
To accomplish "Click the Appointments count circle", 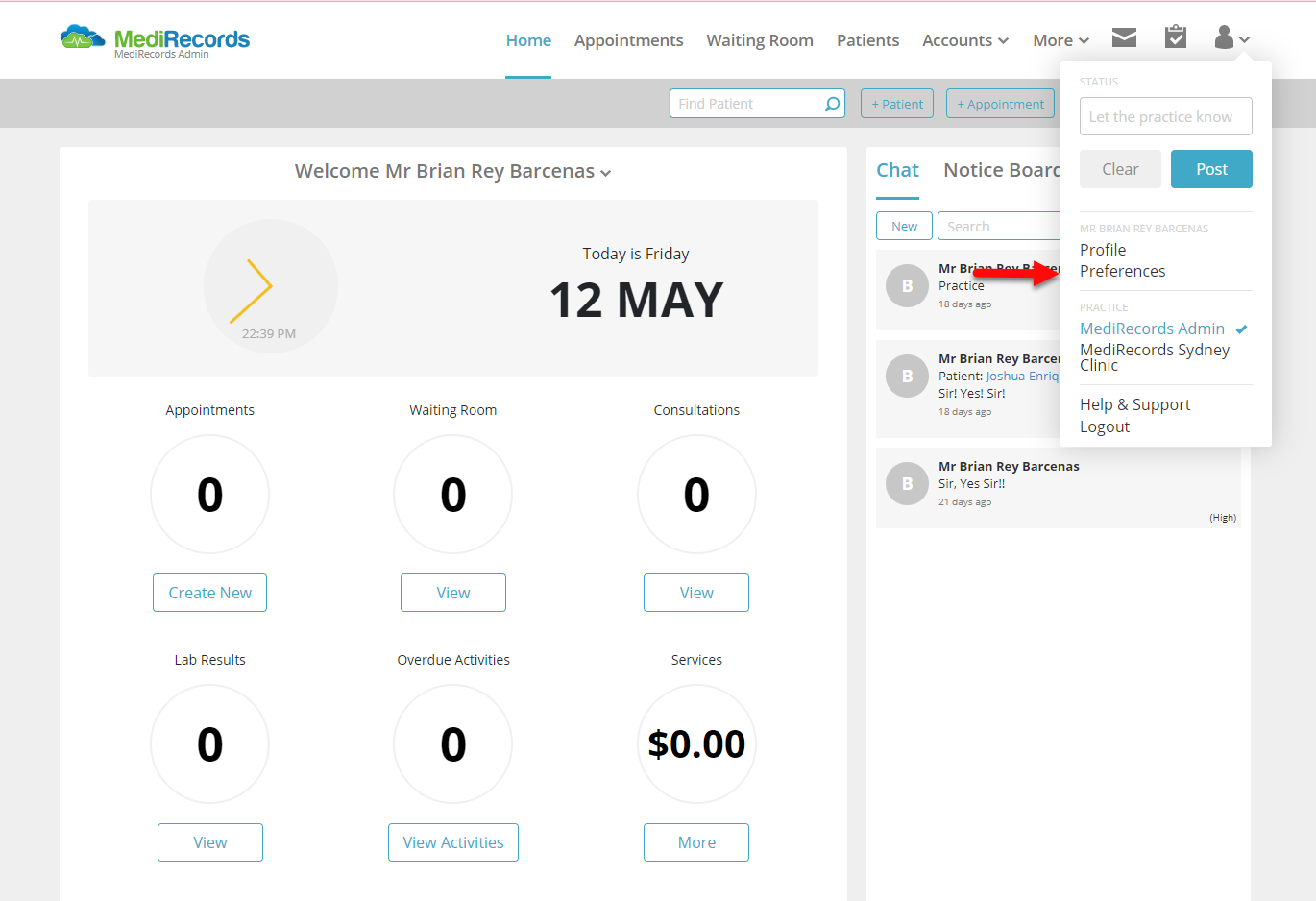I will 209,495.
